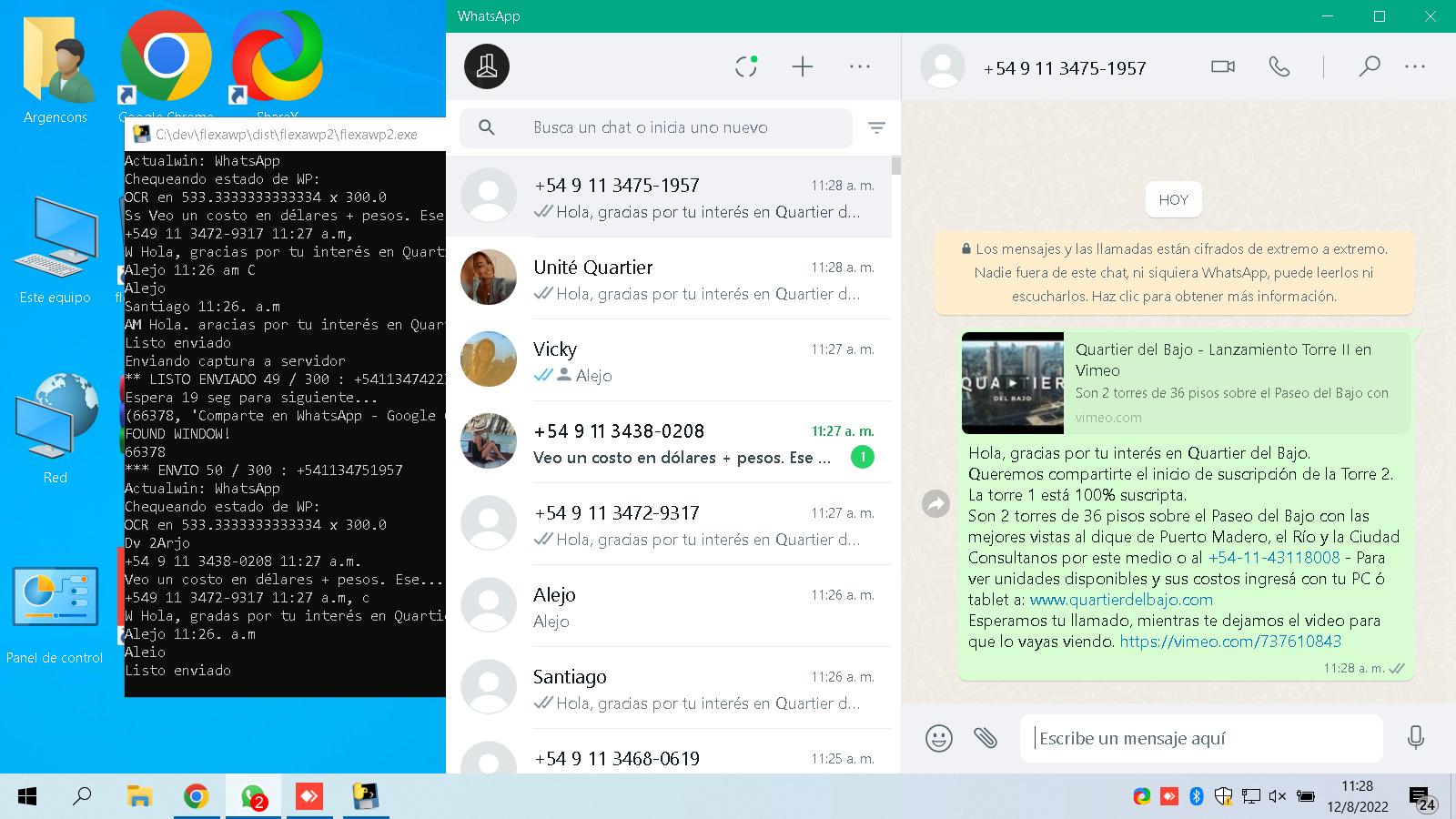1456x819 pixels.
Task: Search within the open conversation
Action: pyautogui.click(x=1369, y=66)
